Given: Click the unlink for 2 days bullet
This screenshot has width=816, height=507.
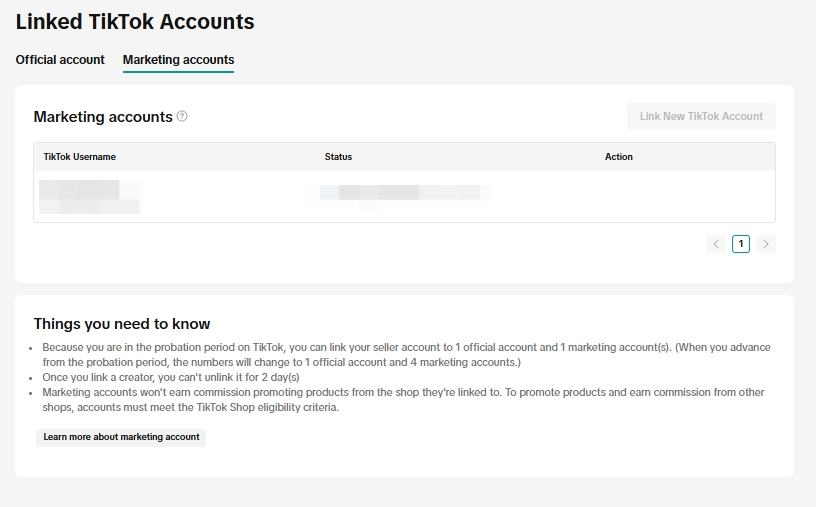Looking at the screenshot, I should [170, 377].
